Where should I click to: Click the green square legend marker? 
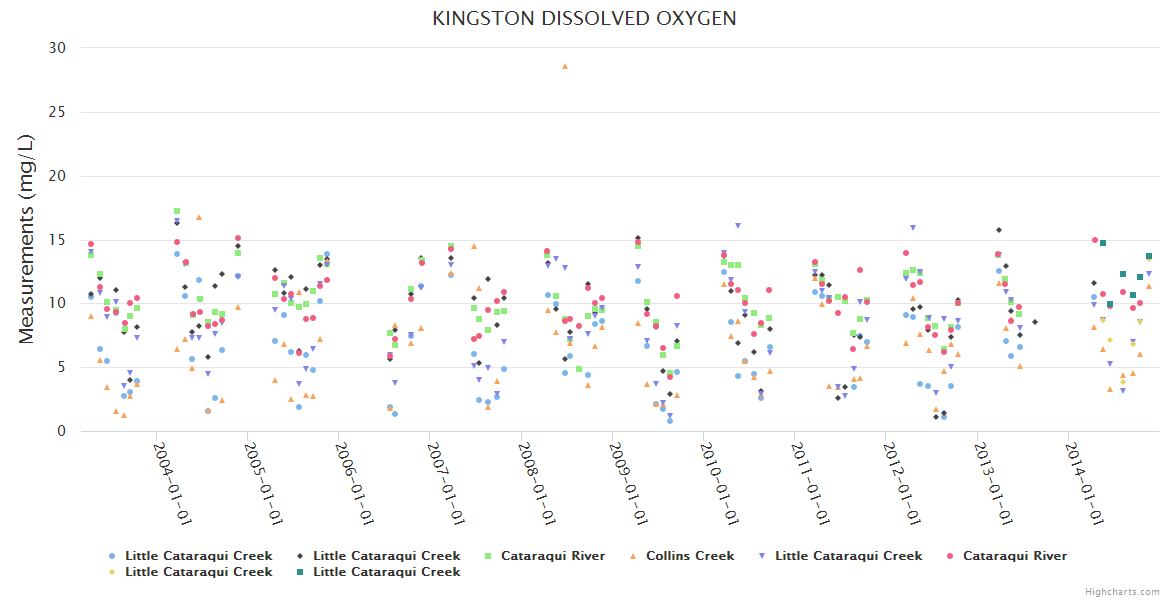(488, 556)
